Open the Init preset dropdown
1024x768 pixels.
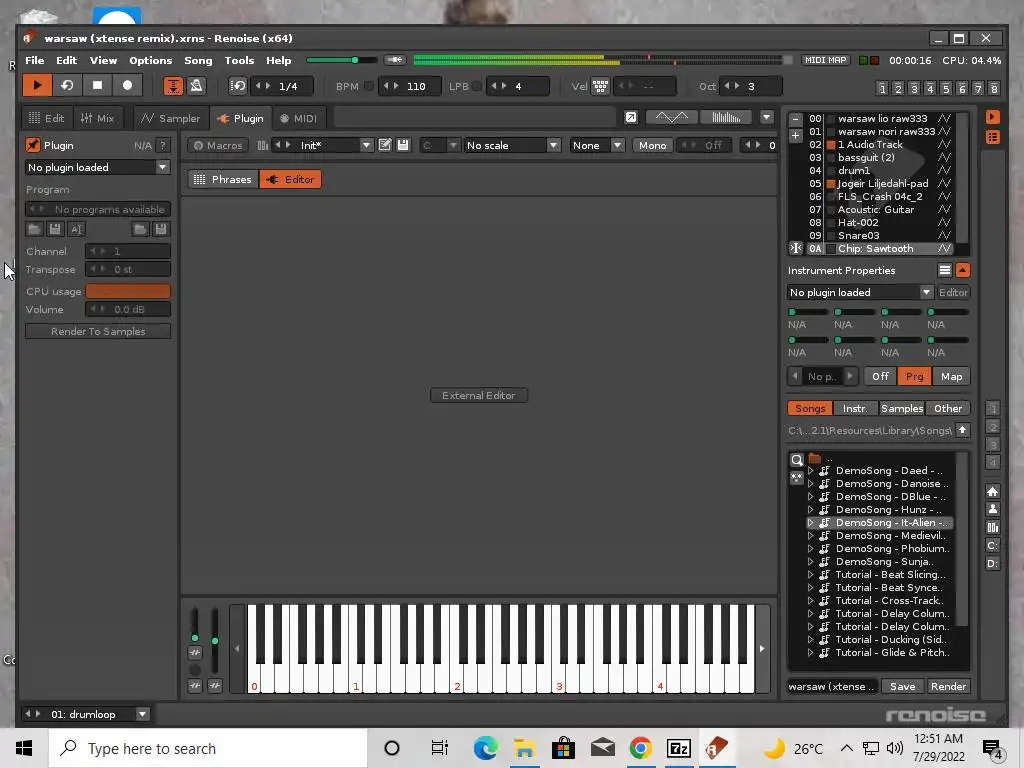(366, 146)
